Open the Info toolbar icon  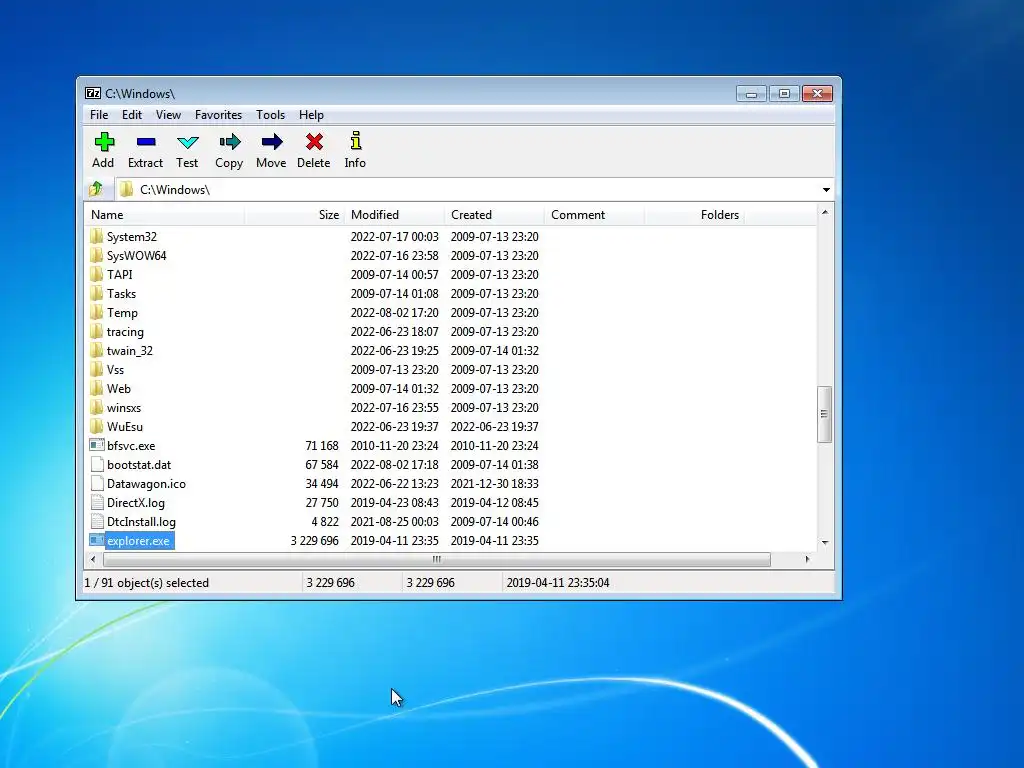click(355, 141)
